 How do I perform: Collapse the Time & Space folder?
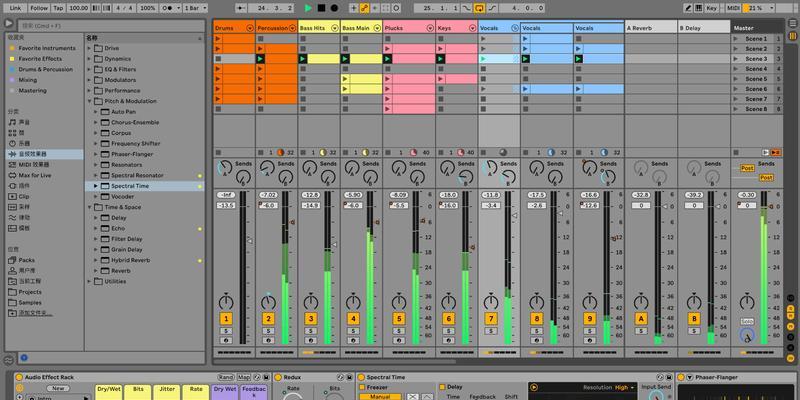click(x=89, y=207)
